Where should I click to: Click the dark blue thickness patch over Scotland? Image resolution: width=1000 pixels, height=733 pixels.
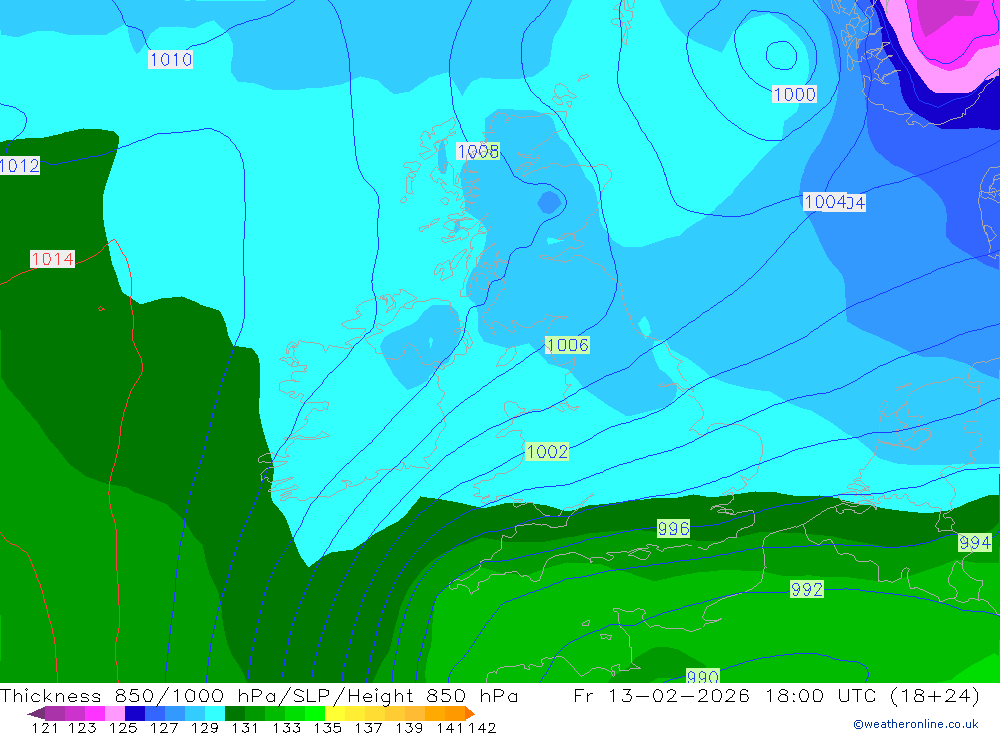(x=549, y=202)
